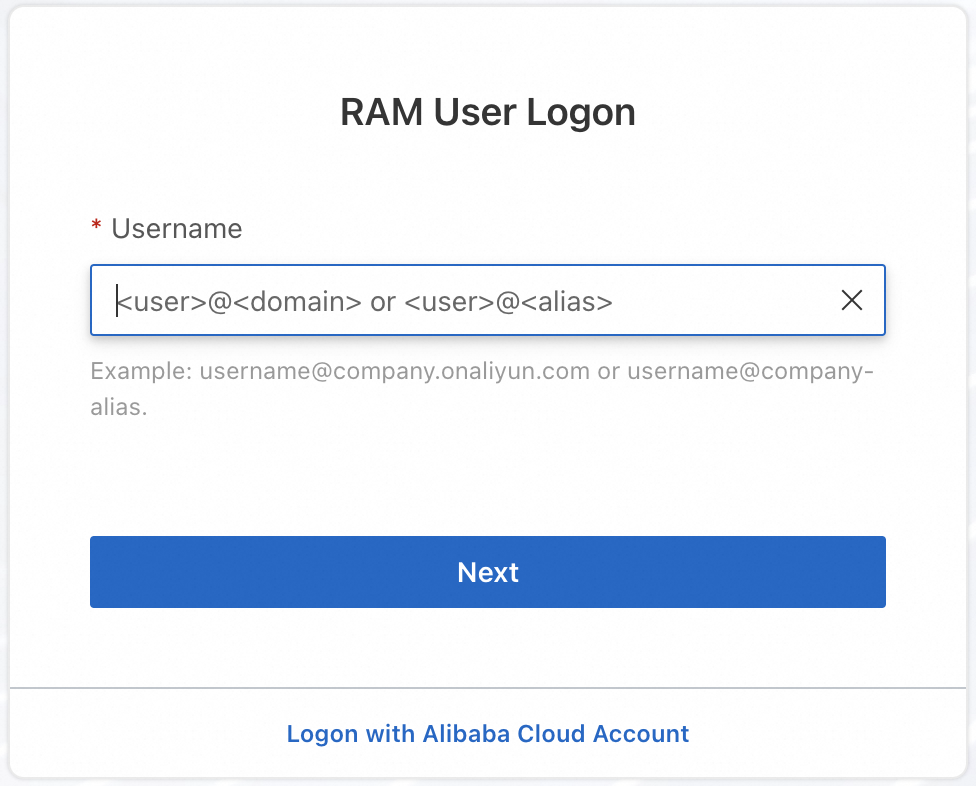
Task: Click the left edge of the Next button
Action: point(100,572)
